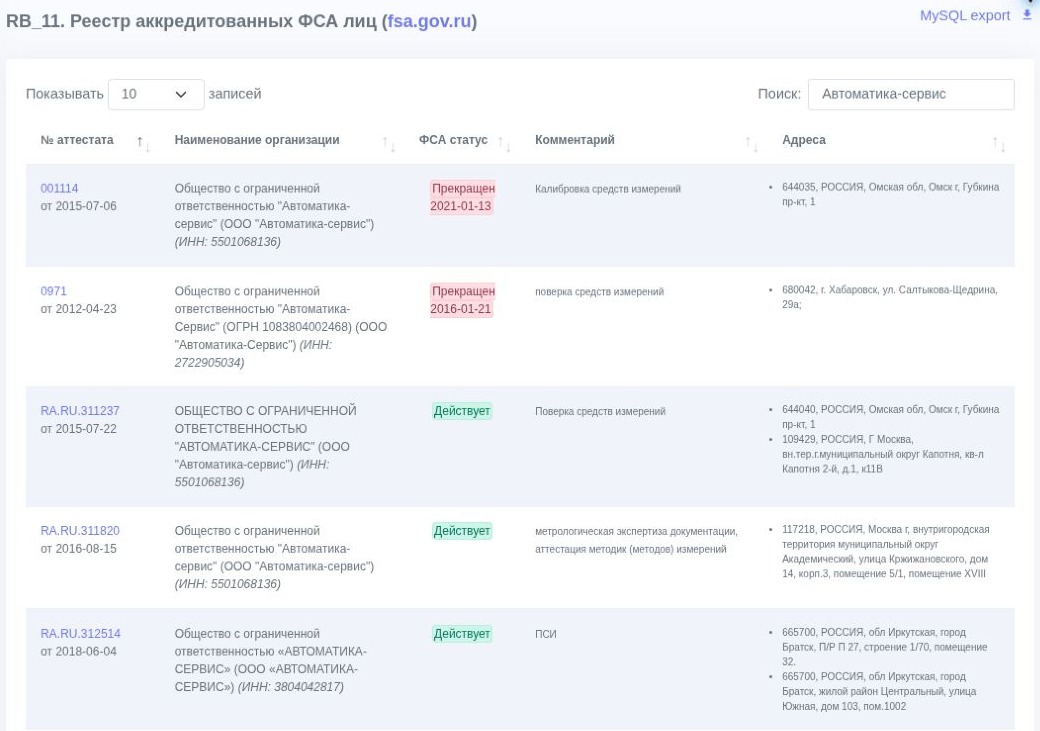Click organization with ОГРН 1083804002468
This screenshot has height=731, width=1040.
[x=281, y=327]
